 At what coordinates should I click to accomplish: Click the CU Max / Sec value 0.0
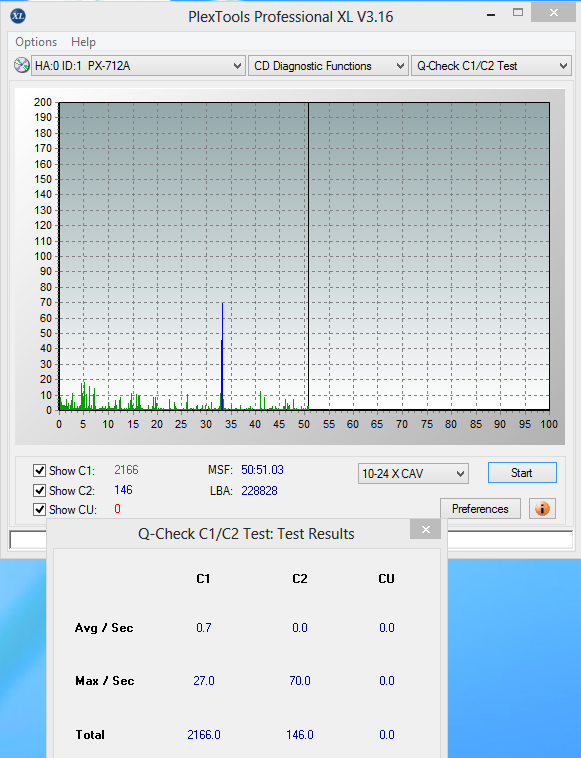(387, 681)
